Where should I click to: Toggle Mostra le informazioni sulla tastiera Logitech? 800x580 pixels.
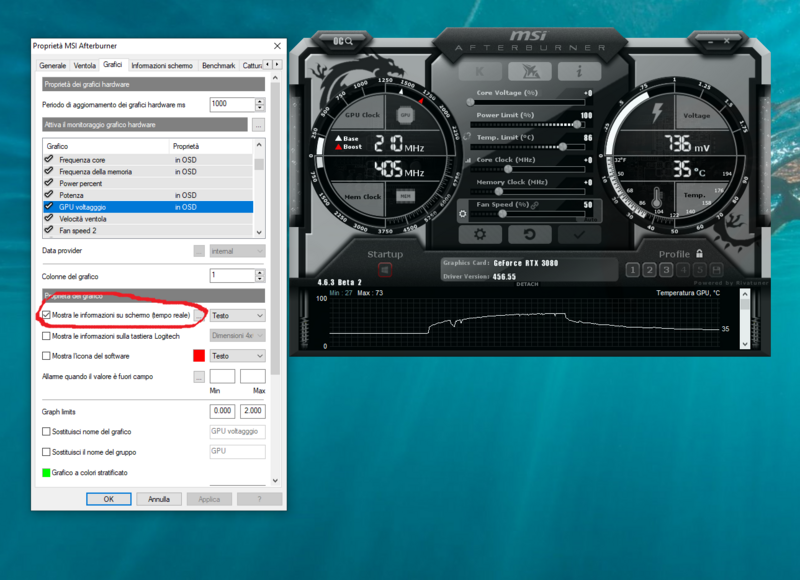(46, 336)
